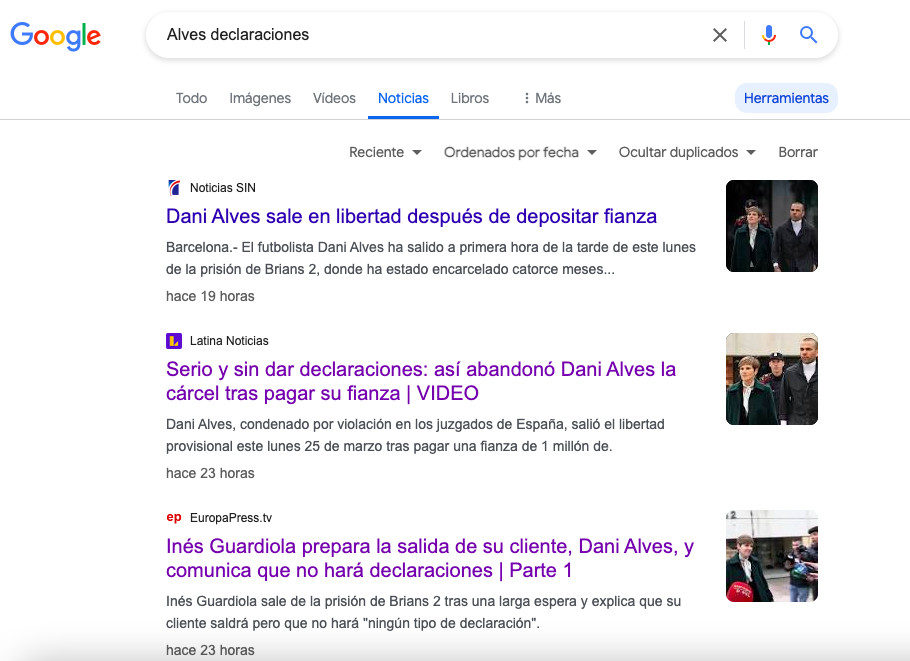Click the Latina Noticias source icon
This screenshot has width=910, height=661.
click(174, 341)
